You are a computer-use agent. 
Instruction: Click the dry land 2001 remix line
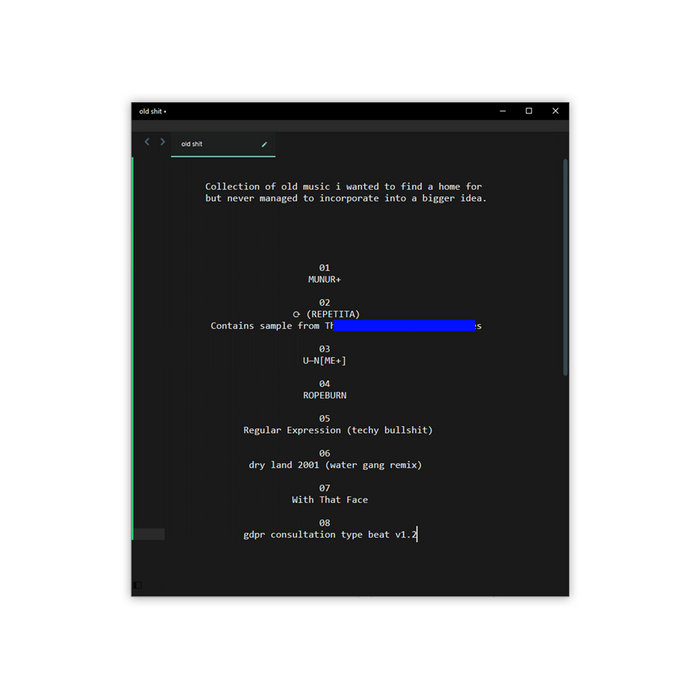click(335, 465)
